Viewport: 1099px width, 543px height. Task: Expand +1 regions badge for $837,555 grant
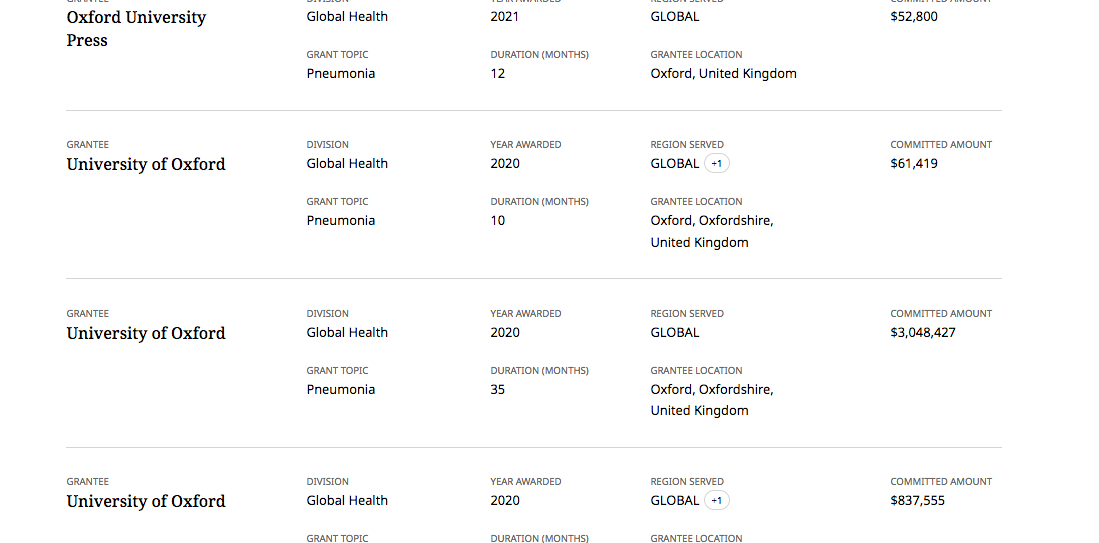pyautogui.click(x=716, y=500)
